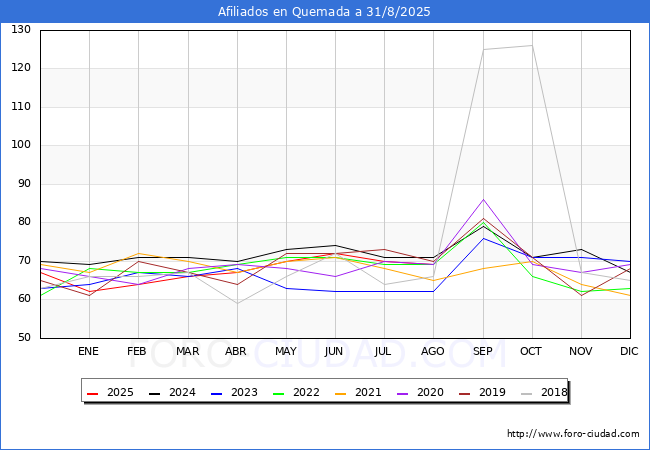Click the black 2024 legend swatch
This screenshot has height=450, width=650.
tap(154, 393)
